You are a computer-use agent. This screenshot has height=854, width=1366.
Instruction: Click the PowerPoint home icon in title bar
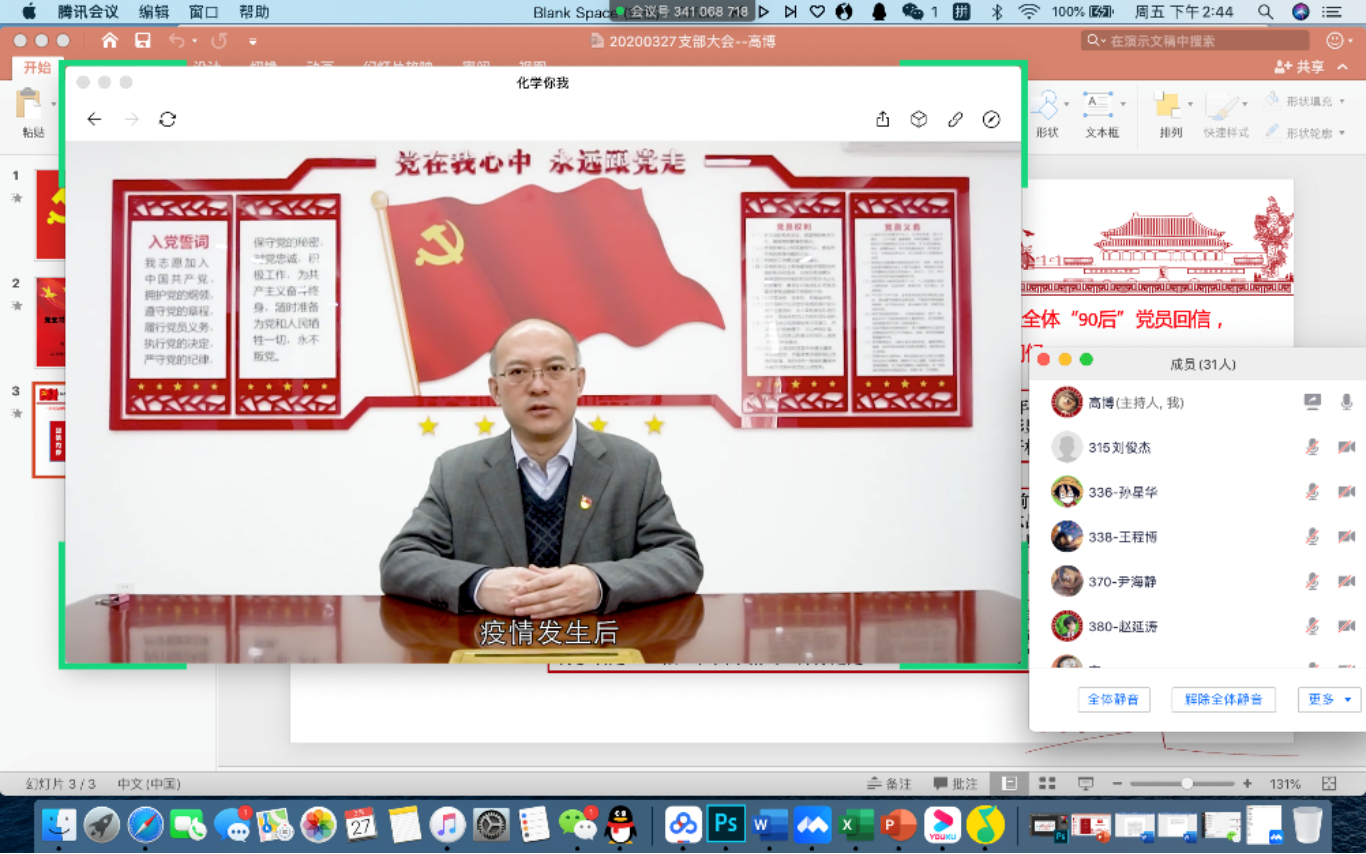click(110, 41)
